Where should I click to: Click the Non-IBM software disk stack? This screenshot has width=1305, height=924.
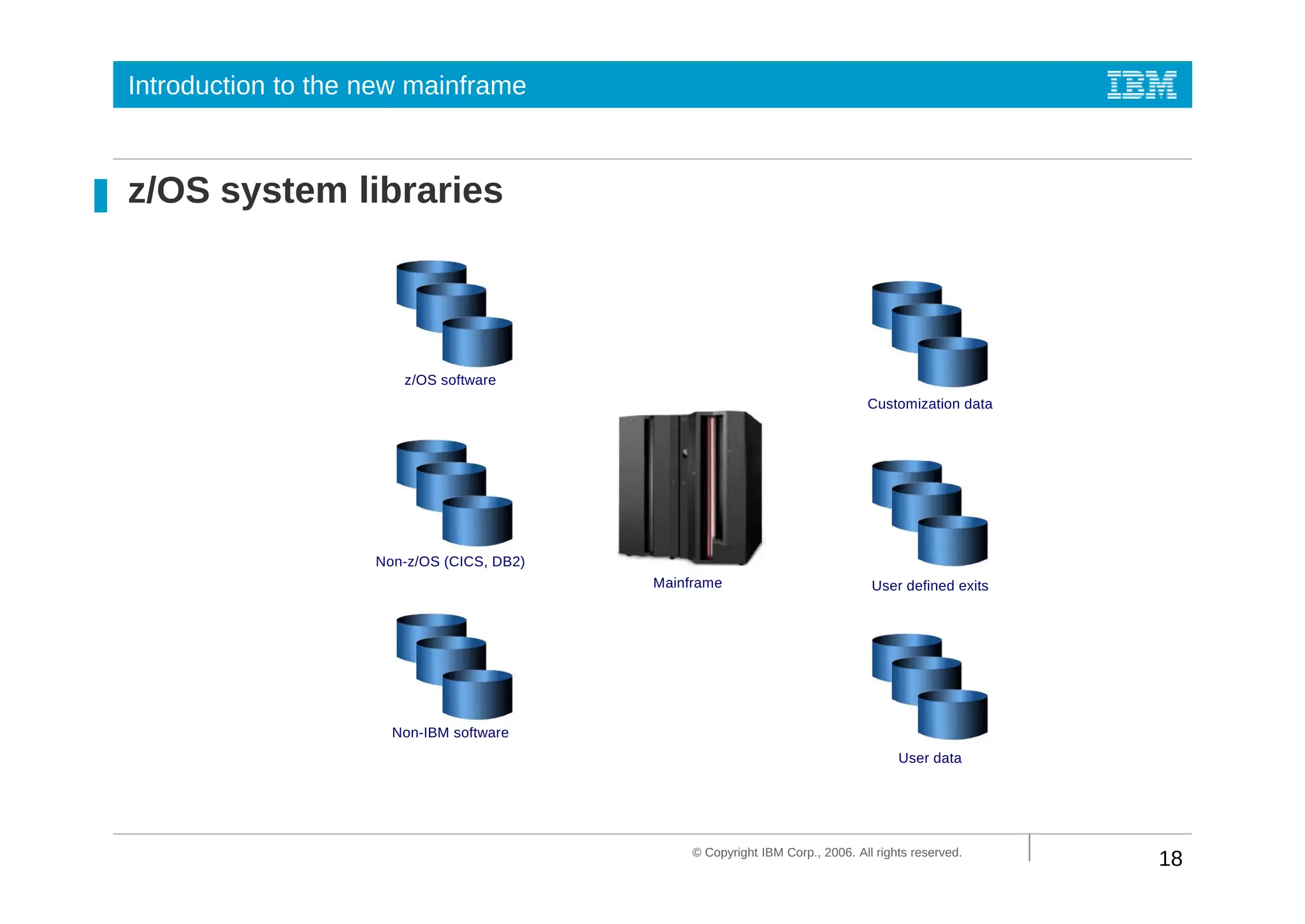[454, 666]
